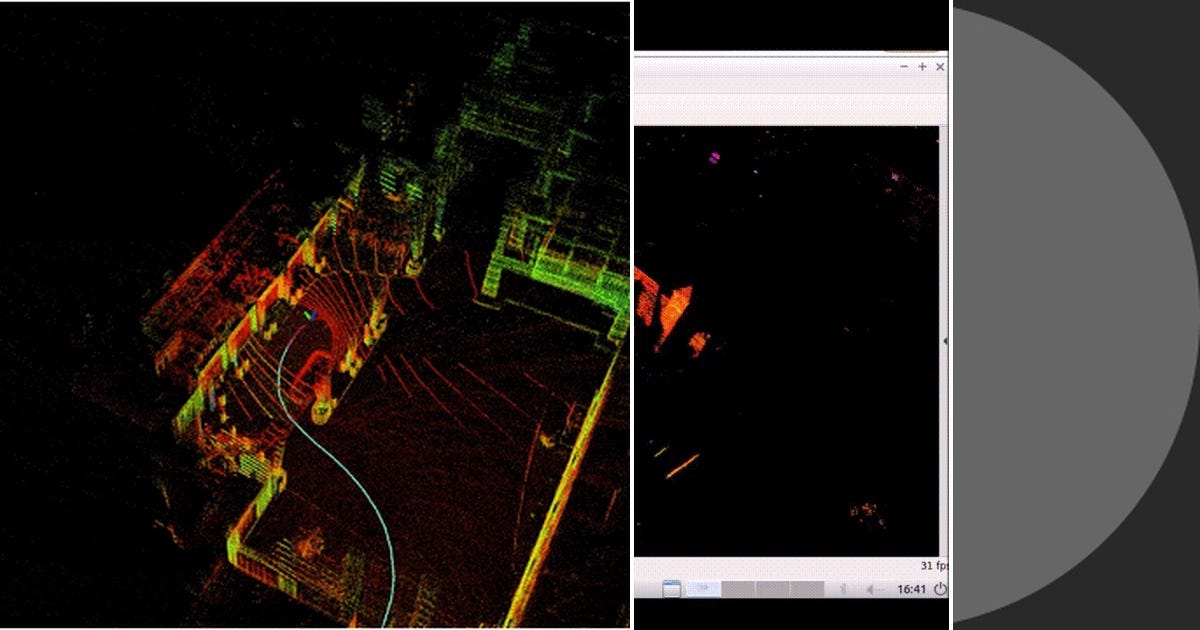The image size is (1200, 630).
Task: Click the Bluetooth icon in the system tray
Action: (x=844, y=590)
